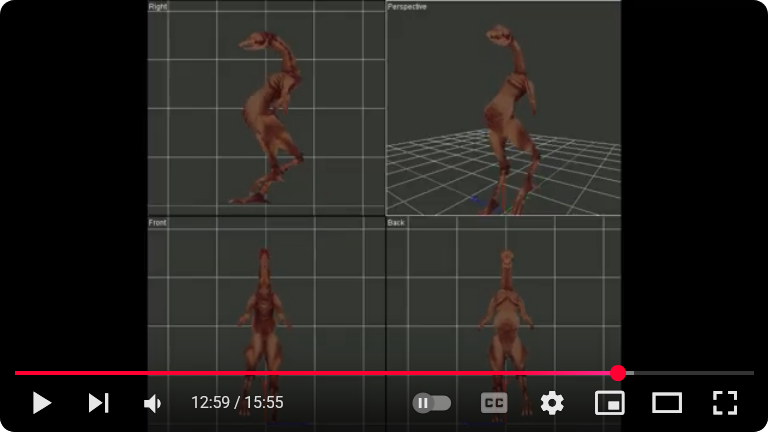Click the creature in the Front viewport
Image resolution: width=768 pixels, height=432 pixels.
click(264, 333)
